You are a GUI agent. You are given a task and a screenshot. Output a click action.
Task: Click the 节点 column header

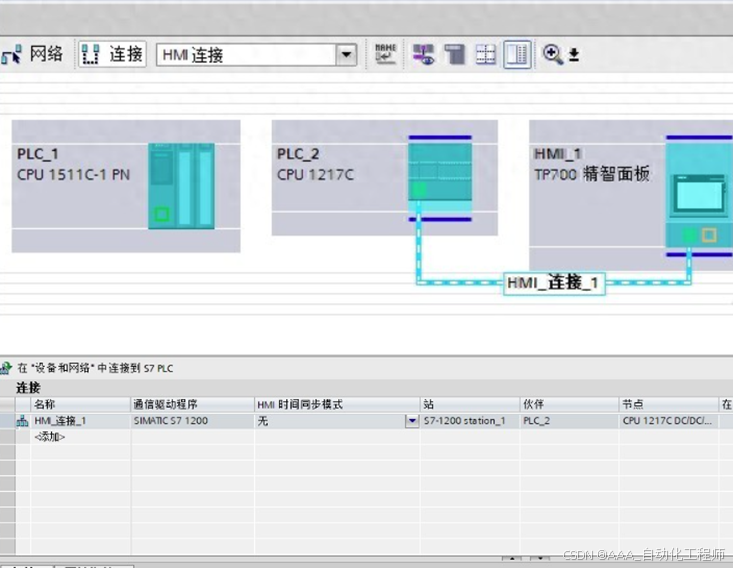(668, 404)
